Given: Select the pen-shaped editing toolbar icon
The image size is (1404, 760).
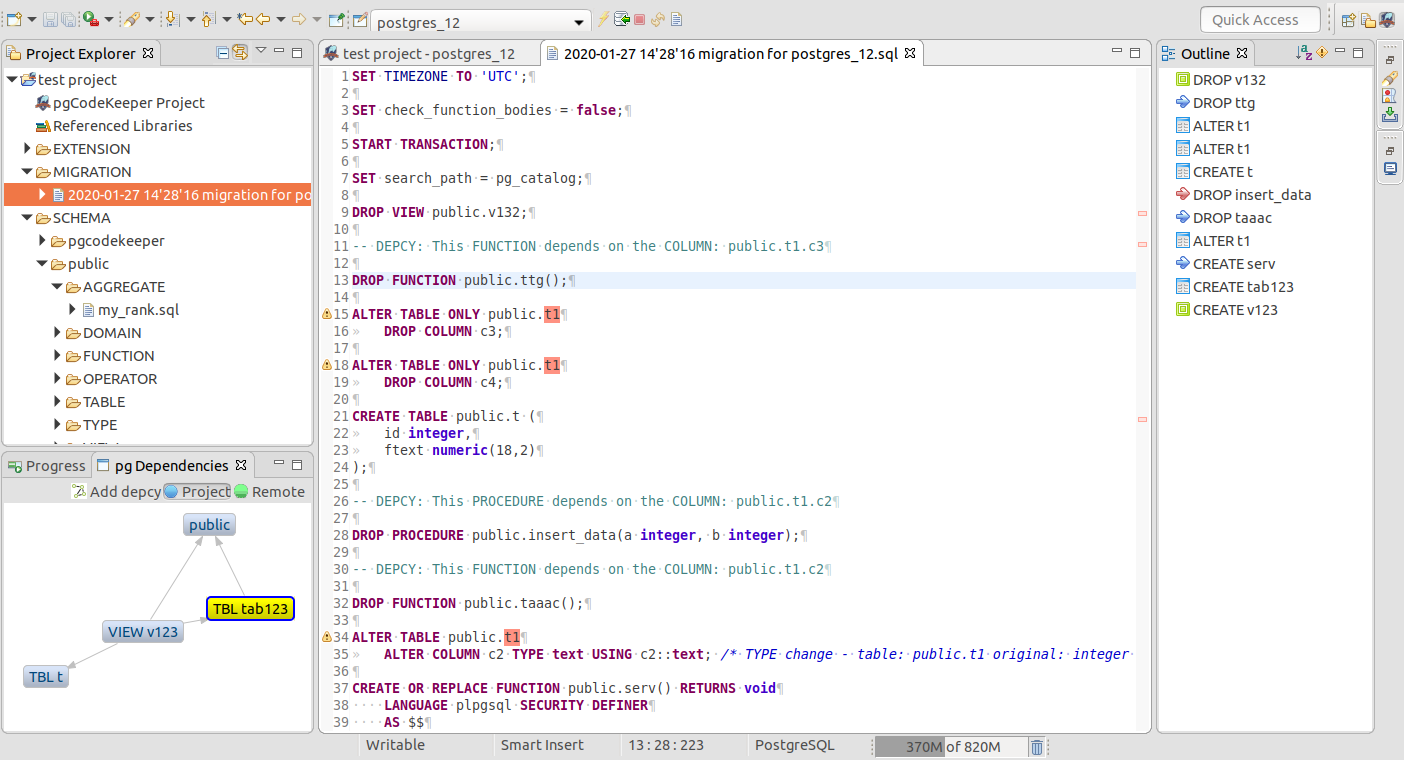Looking at the screenshot, I should 131,18.
